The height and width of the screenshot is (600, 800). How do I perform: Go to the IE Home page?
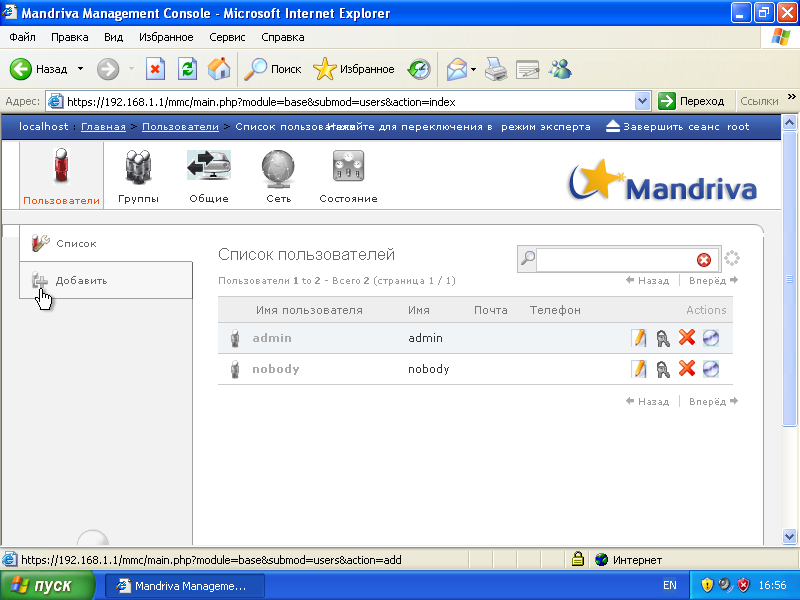click(219, 69)
